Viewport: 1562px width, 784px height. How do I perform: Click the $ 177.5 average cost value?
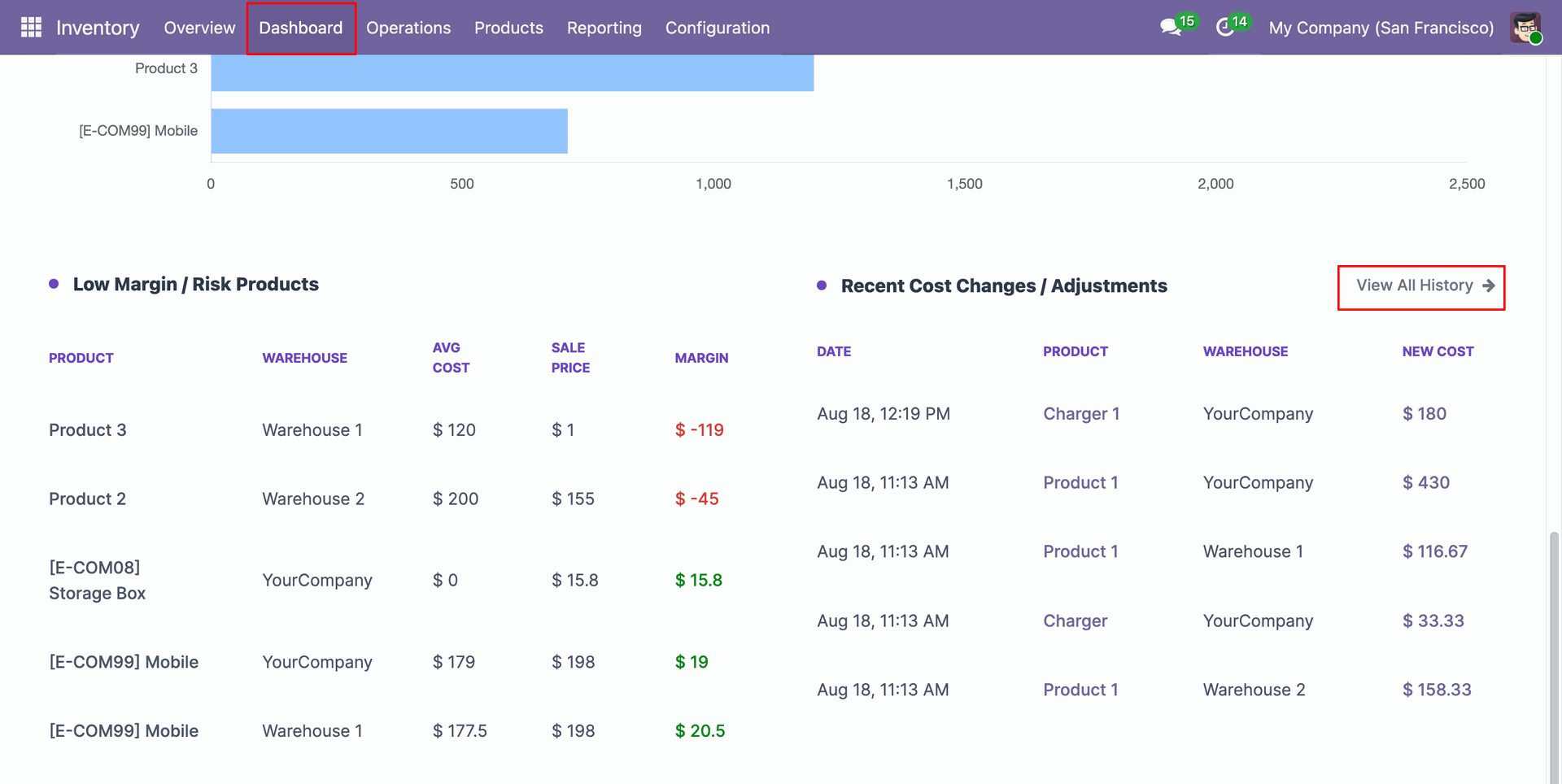pos(460,730)
